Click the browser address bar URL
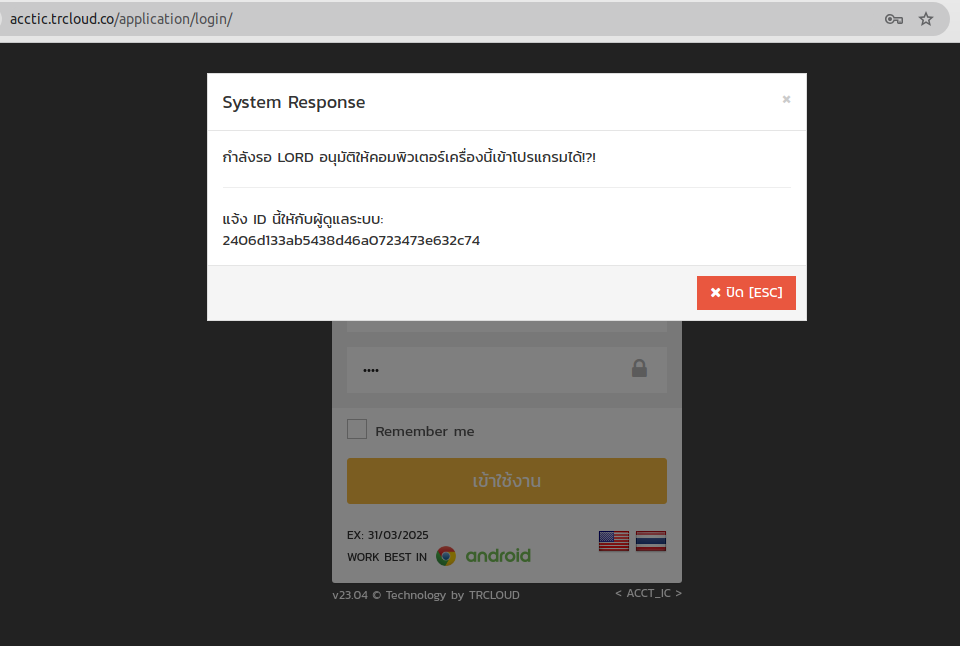The image size is (960, 646). pyautogui.click(x=121, y=19)
